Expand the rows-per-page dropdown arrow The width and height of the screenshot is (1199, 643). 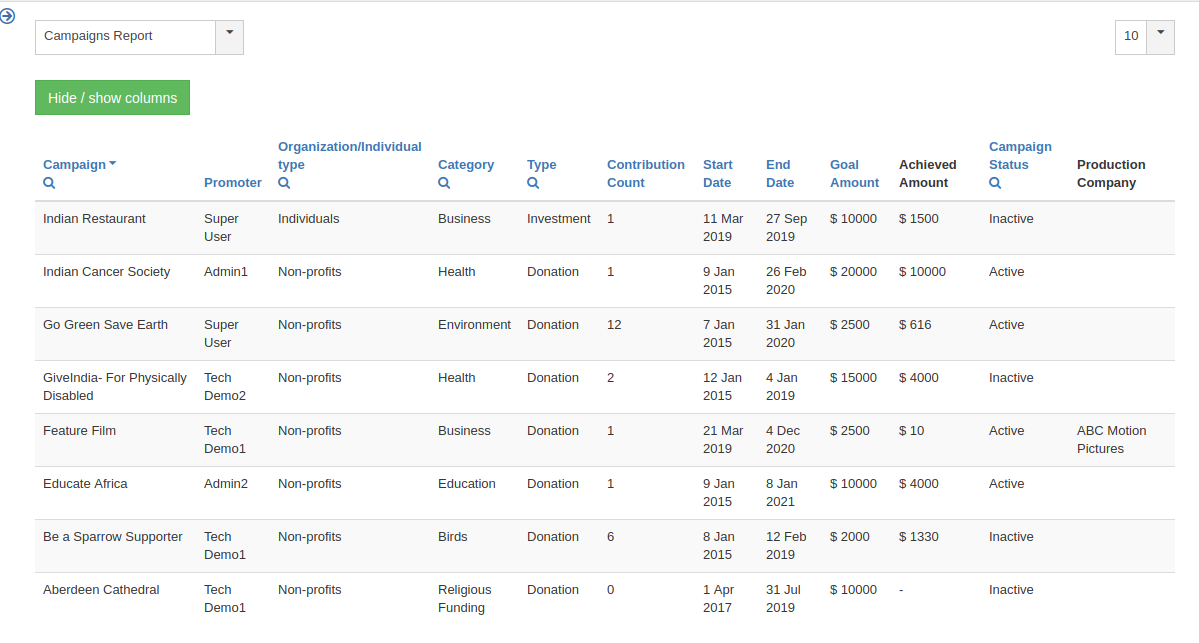coord(1160,36)
